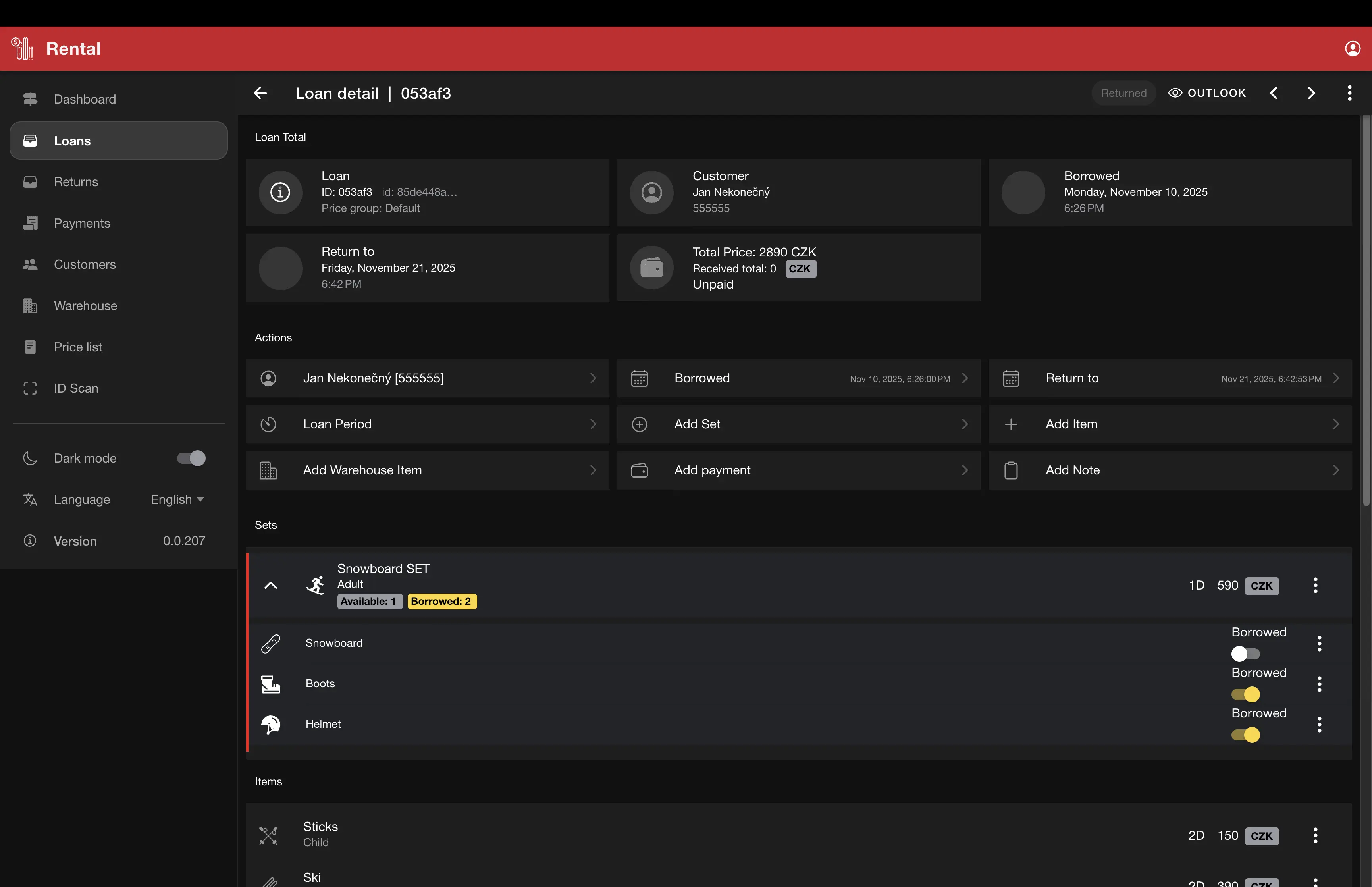Open options for the Snowboard row
This screenshot has width=1372, height=887.
pyautogui.click(x=1319, y=643)
